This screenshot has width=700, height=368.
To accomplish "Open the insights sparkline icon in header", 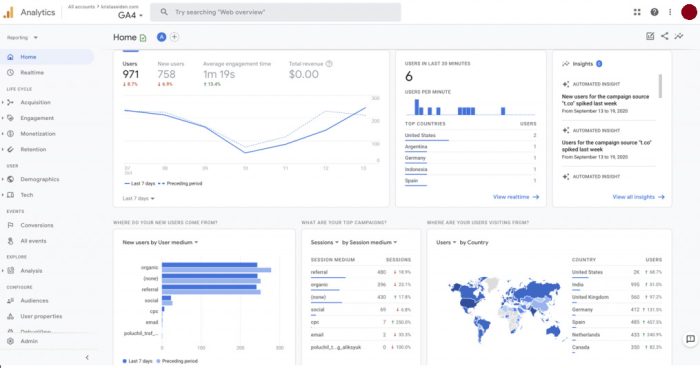I will pos(679,36).
